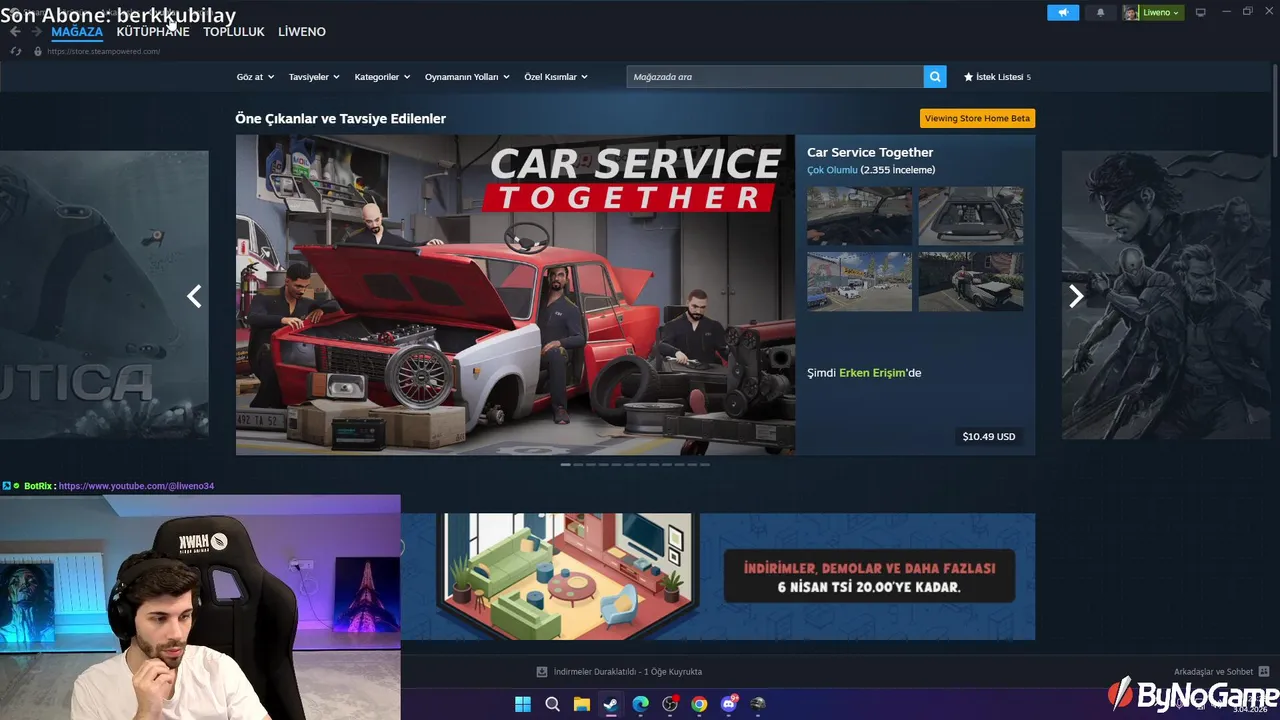Open File Explorer from the taskbar
The height and width of the screenshot is (720, 1280).
(581, 704)
